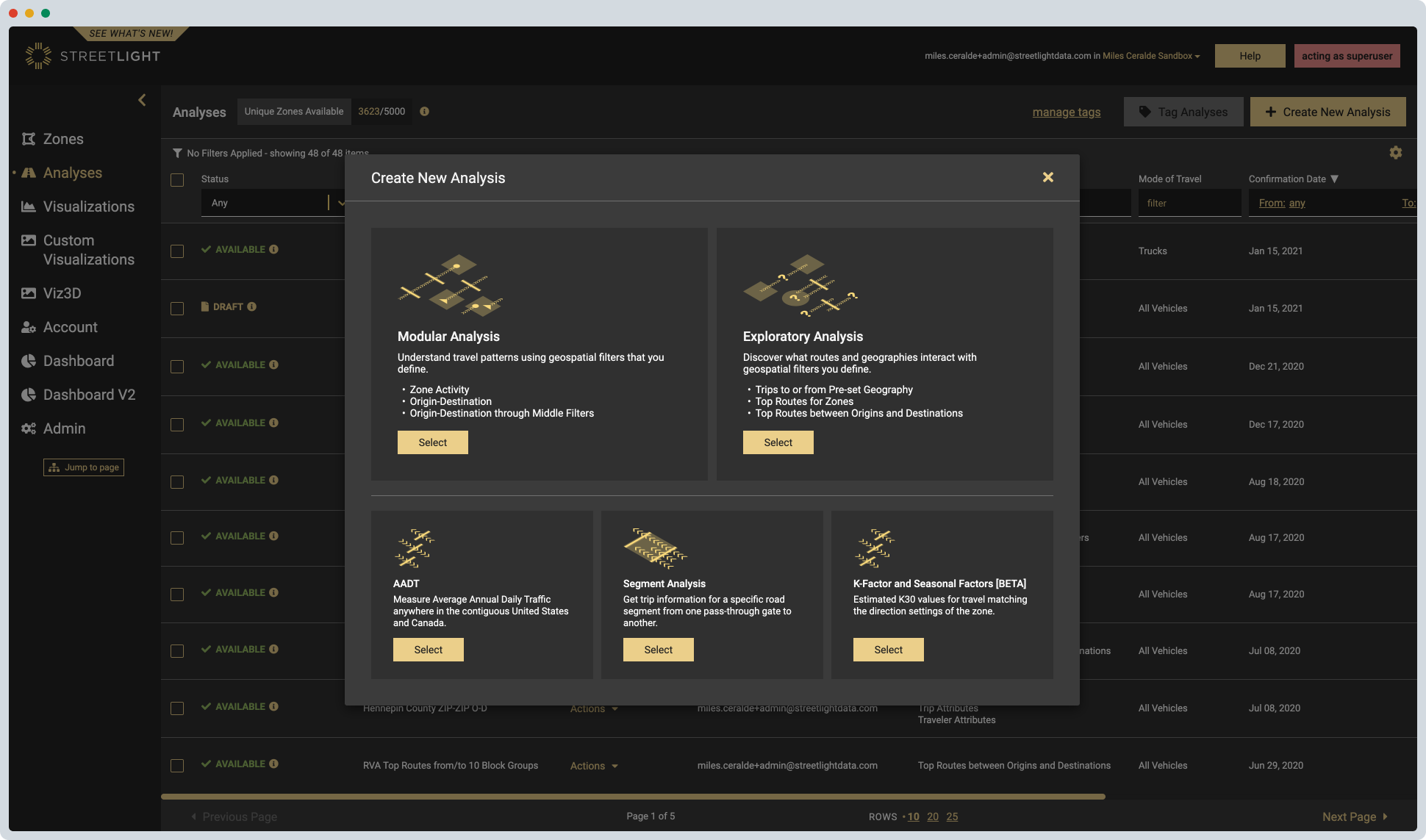Click the Unique Zones Available info icon
Screen dimensions: 1426x840
(424, 112)
